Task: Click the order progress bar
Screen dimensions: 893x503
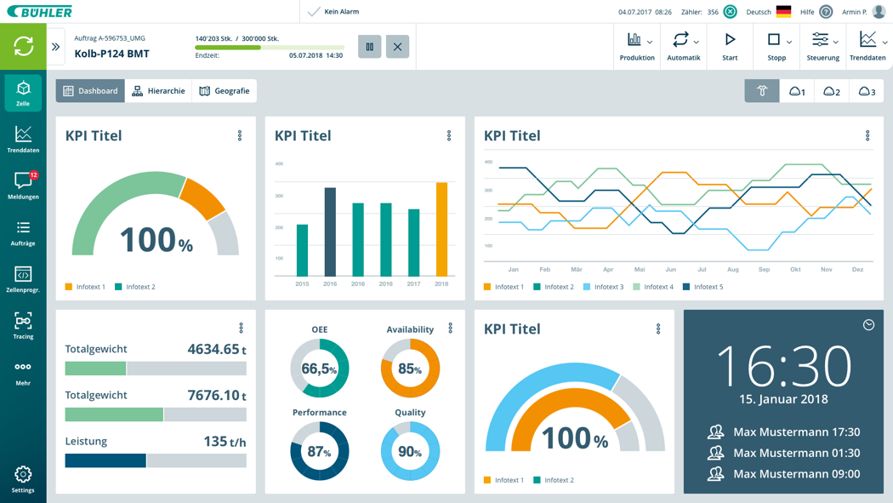Action: 268,47
